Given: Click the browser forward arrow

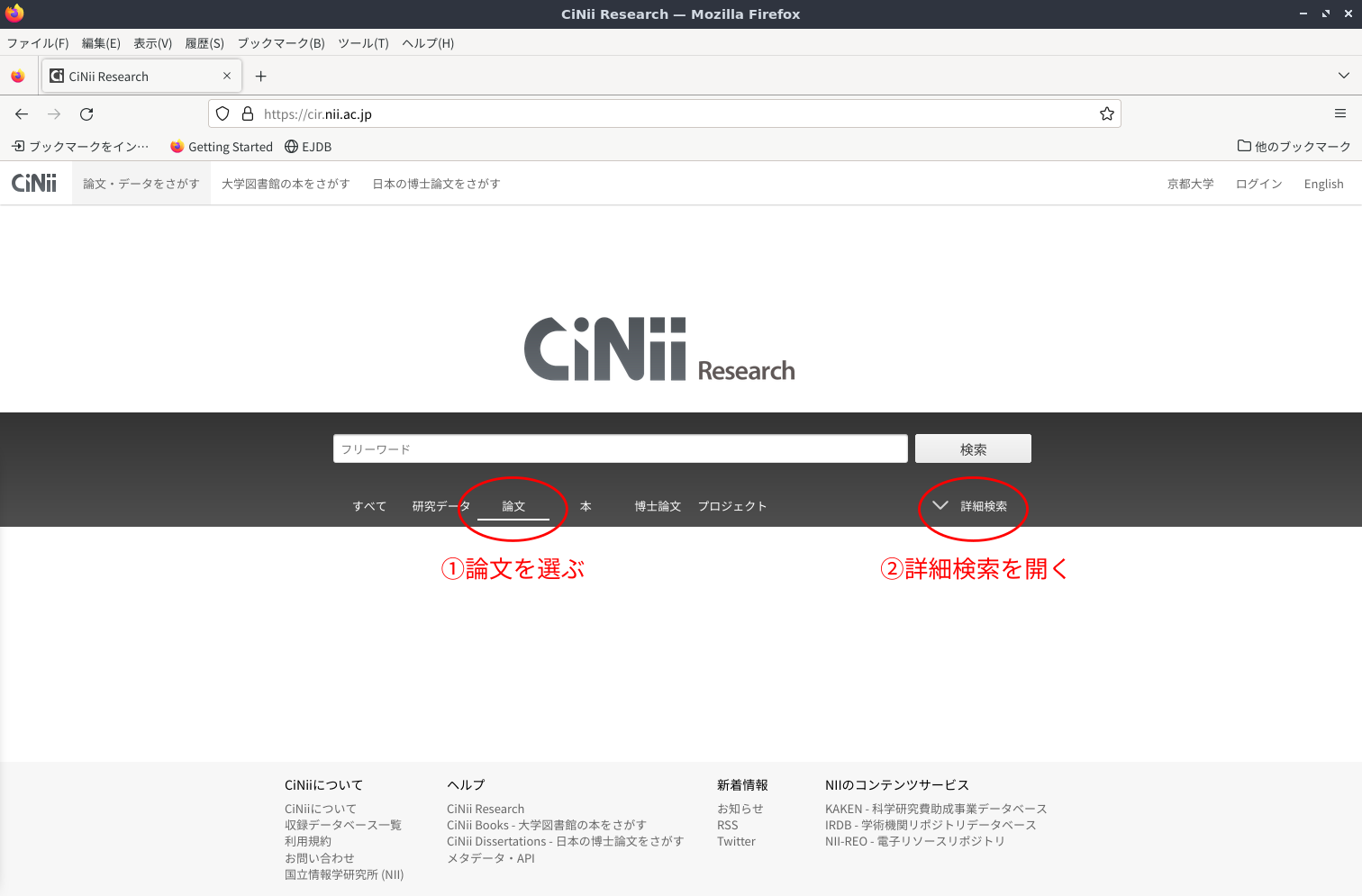Looking at the screenshot, I should click(54, 114).
